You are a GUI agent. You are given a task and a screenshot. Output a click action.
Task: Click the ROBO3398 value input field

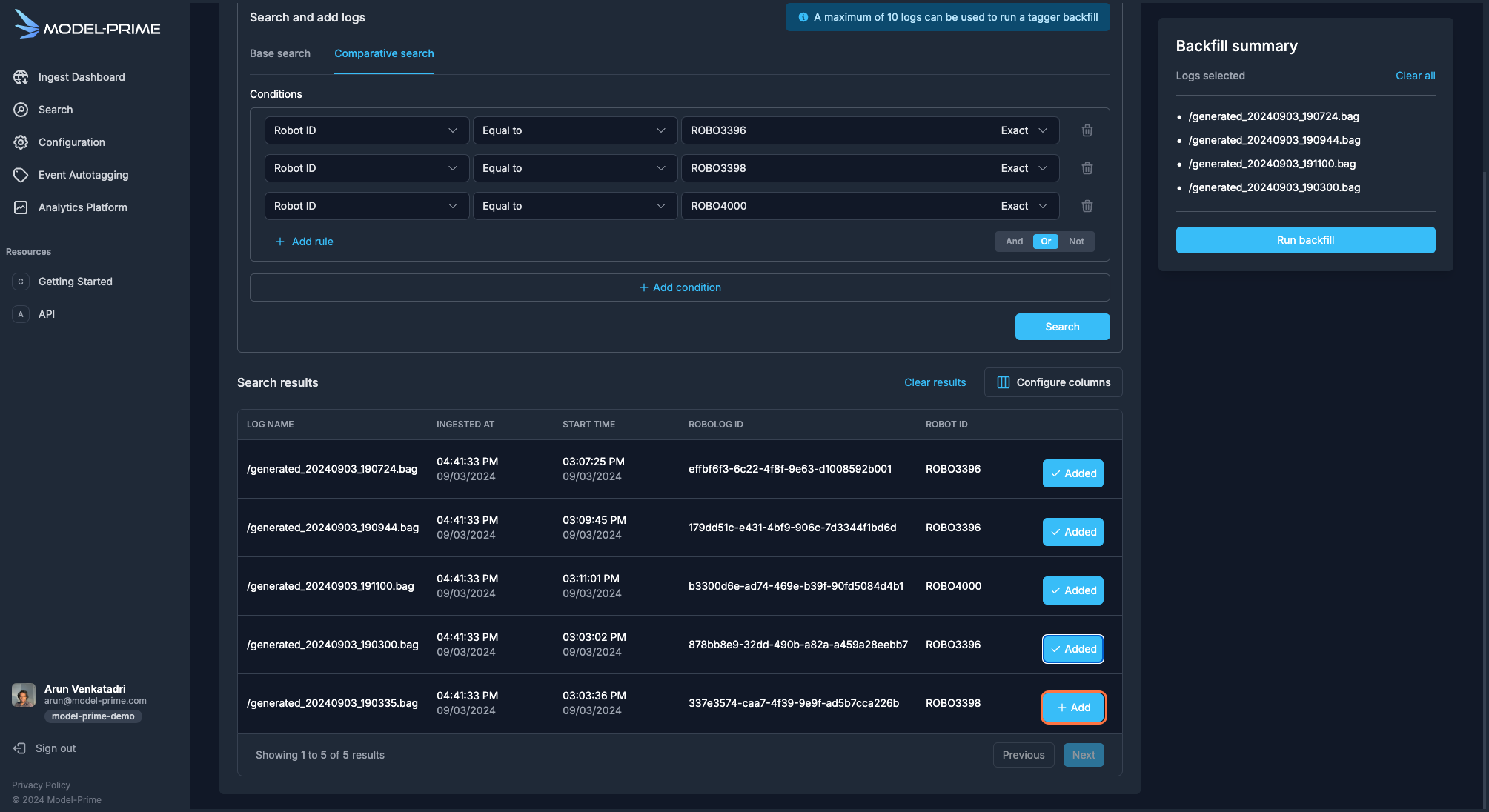[836, 168]
